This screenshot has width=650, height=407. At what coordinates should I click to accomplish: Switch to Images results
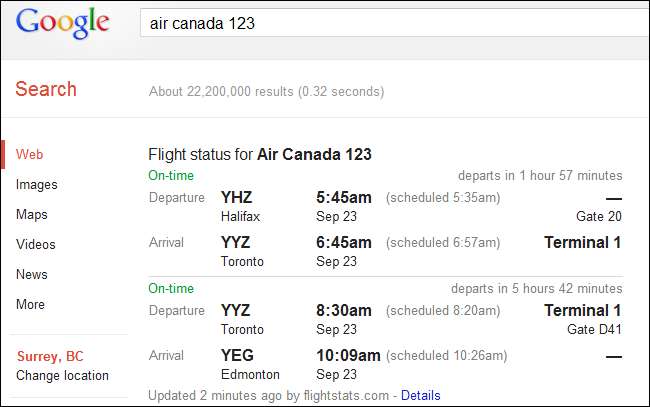(x=37, y=185)
